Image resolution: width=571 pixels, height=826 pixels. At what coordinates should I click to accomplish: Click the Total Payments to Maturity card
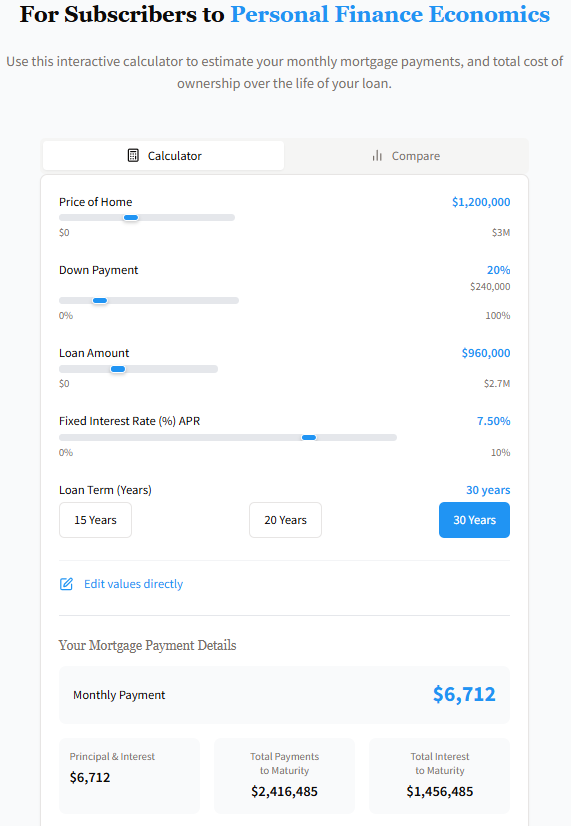pyautogui.click(x=284, y=776)
